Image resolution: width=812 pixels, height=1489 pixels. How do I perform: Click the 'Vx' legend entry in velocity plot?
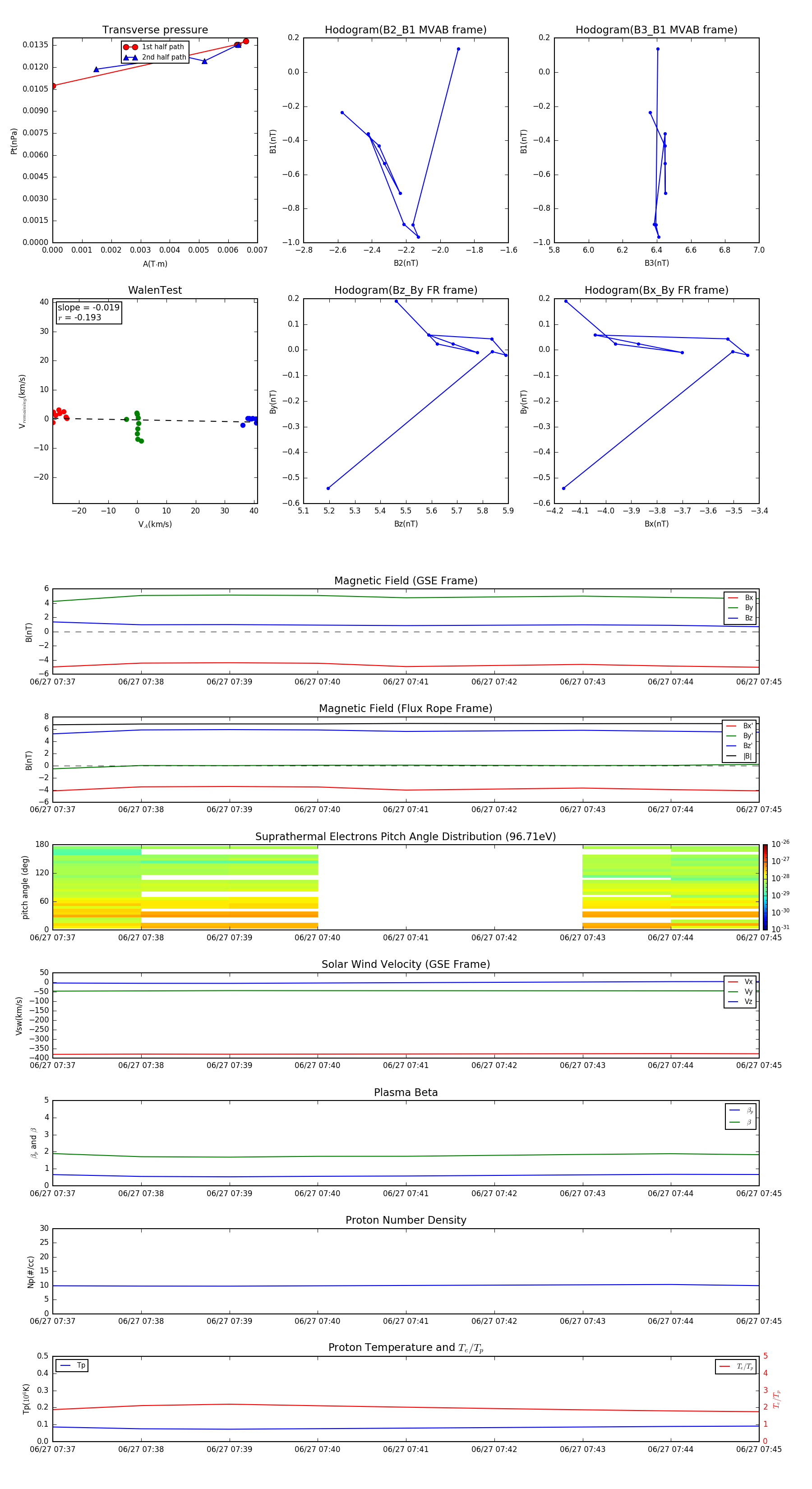click(740, 982)
